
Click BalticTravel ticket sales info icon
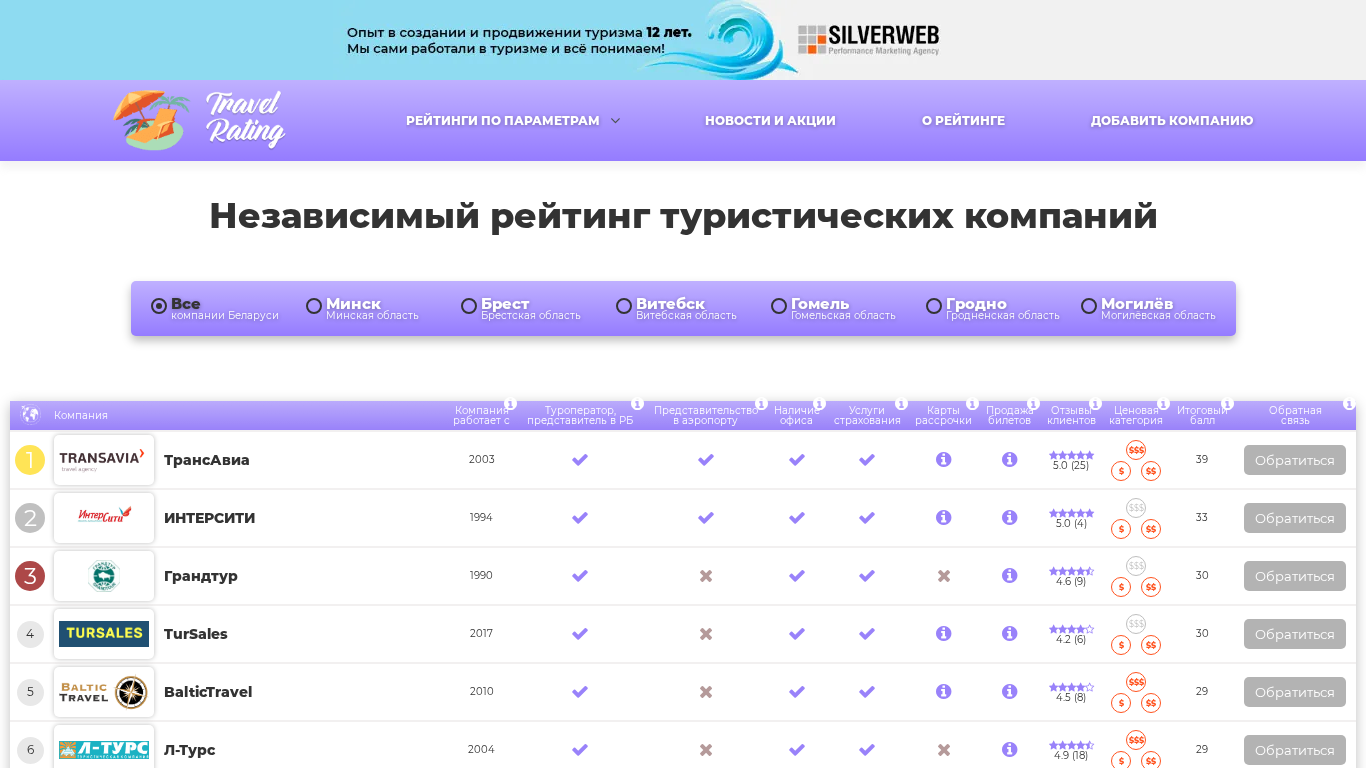click(x=1010, y=692)
